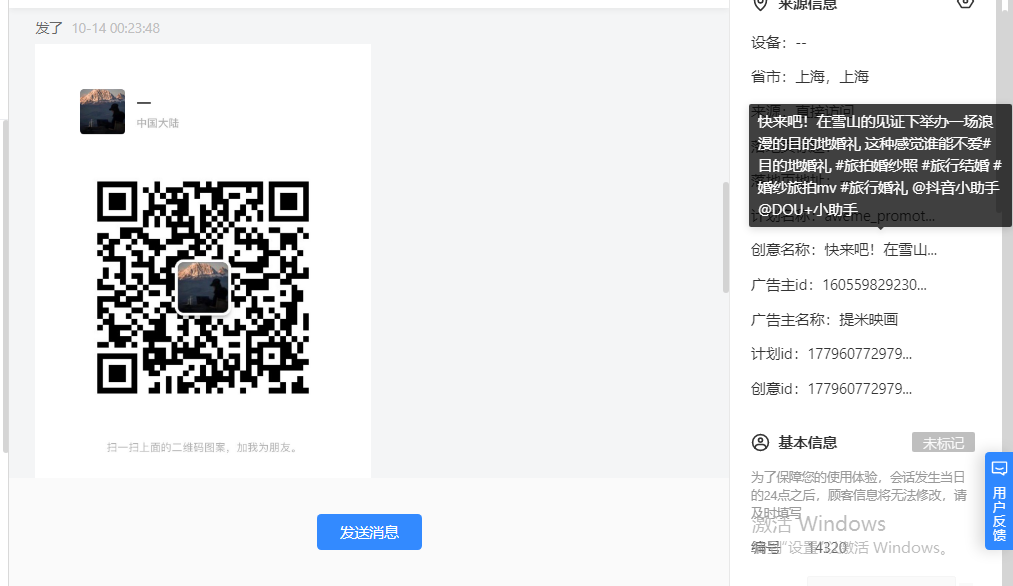Viewport: 1013px width, 586px height.
Task: Click the 省市：上海，上海 row
Action: pos(809,77)
